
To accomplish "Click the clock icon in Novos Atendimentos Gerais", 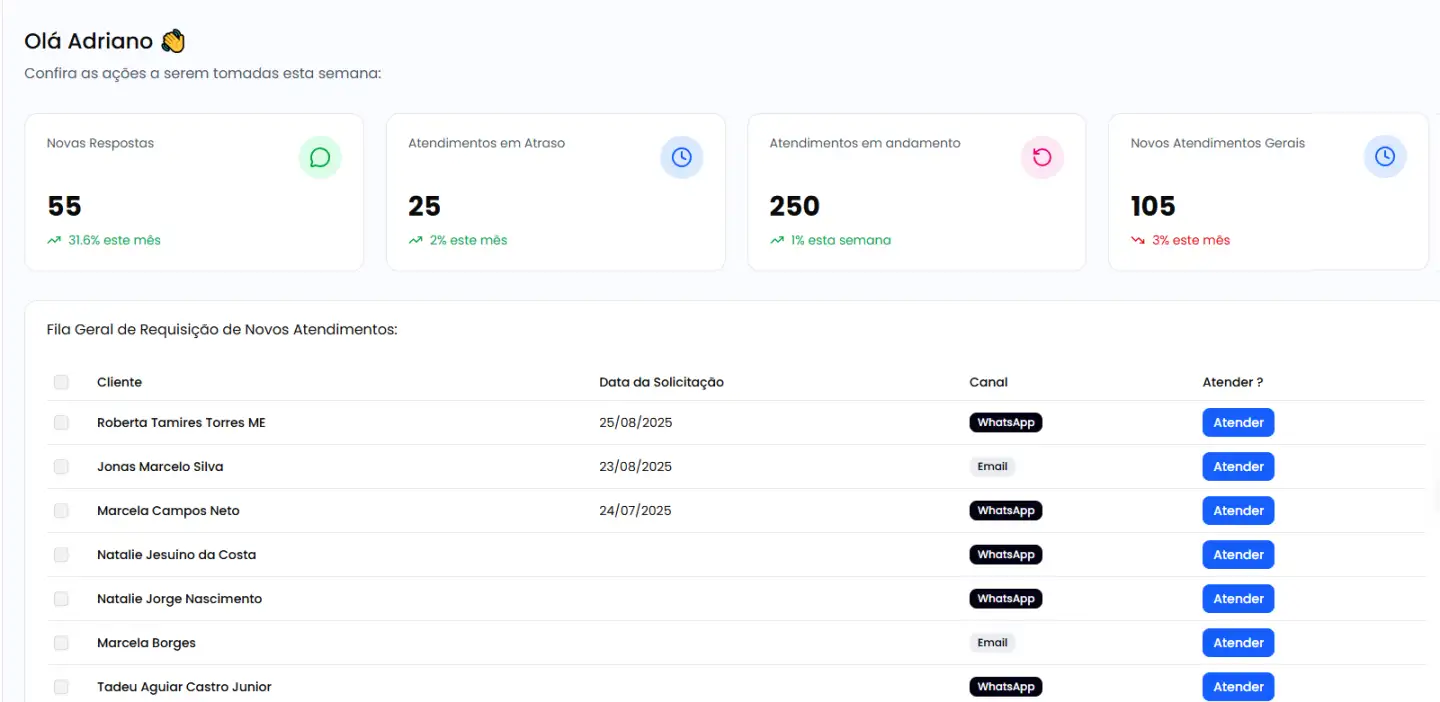I will tap(1385, 157).
